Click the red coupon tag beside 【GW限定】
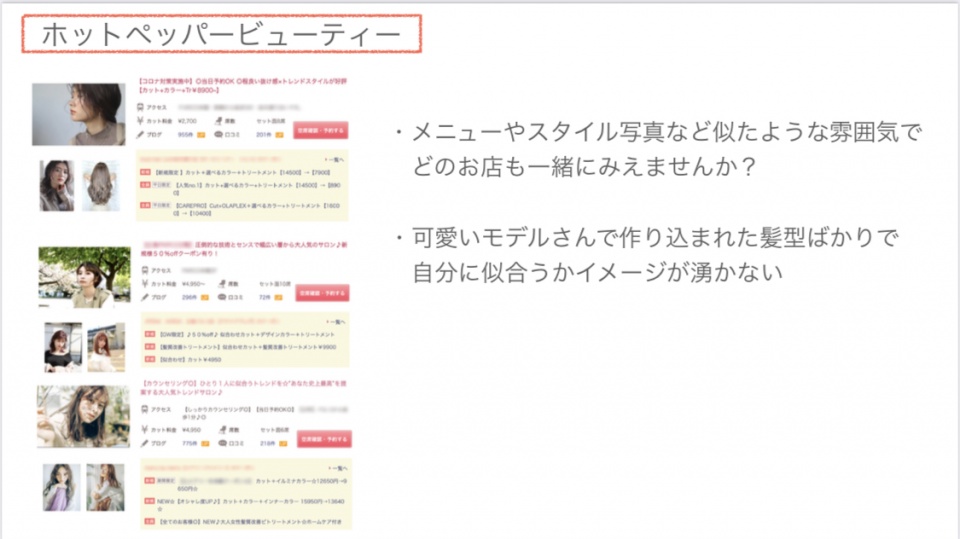This screenshot has height=539, width=960. point(149,334)
